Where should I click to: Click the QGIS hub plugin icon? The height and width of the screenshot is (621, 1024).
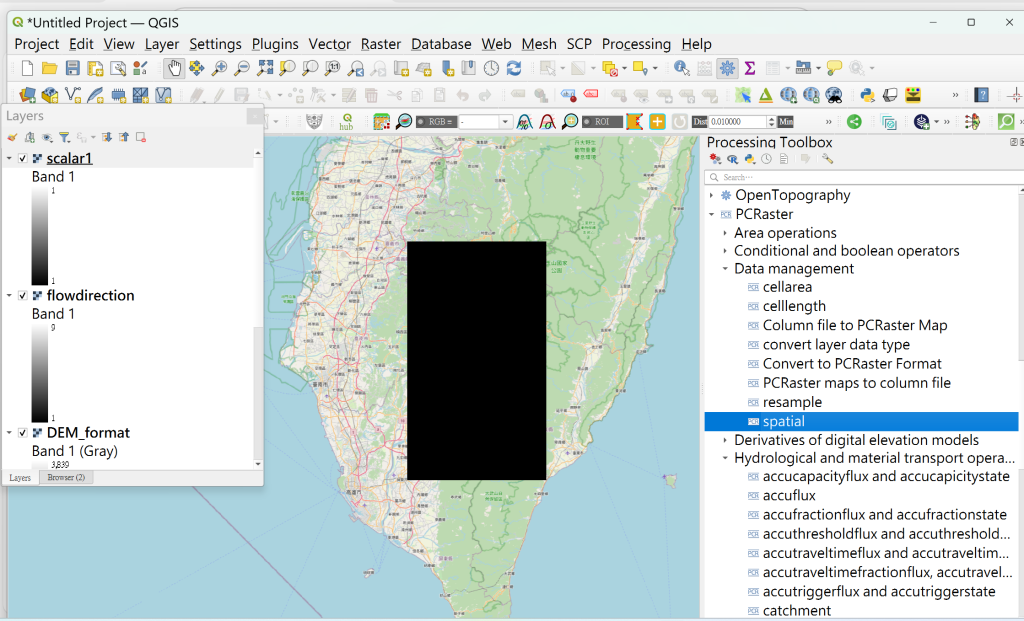(x=346, y=121)
